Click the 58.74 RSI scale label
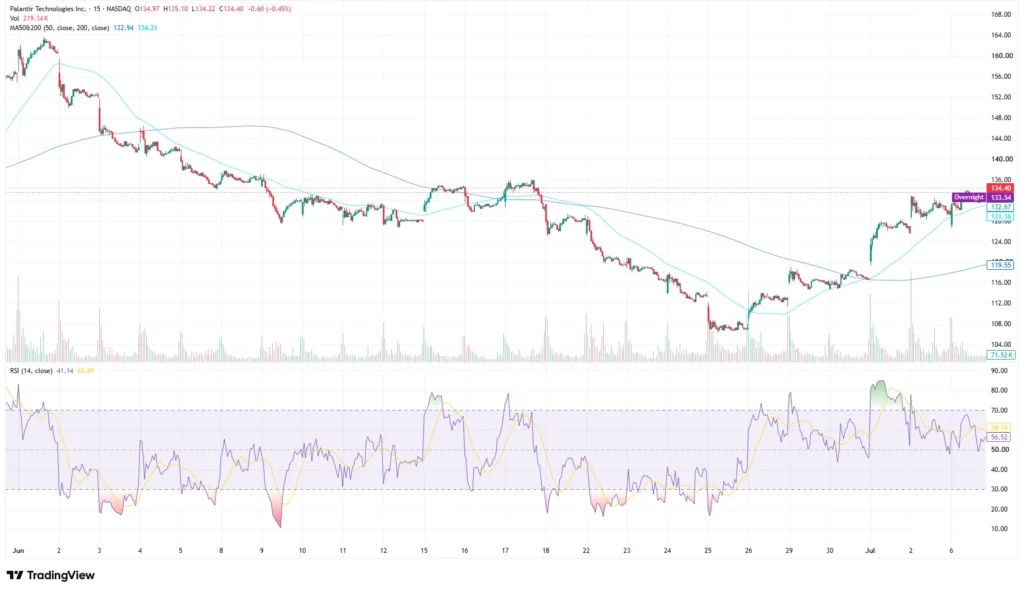This screenshot has height=592, width=1024. pos(999,427)
